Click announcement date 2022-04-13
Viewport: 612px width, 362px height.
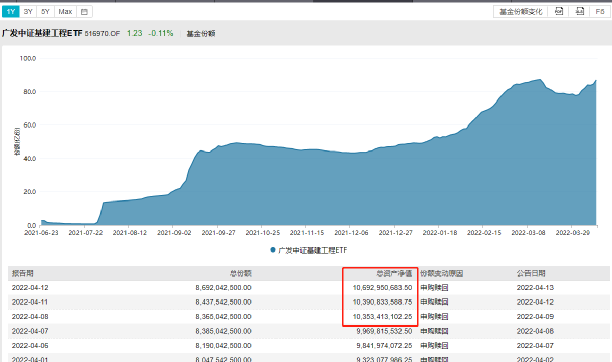point(536,288)
